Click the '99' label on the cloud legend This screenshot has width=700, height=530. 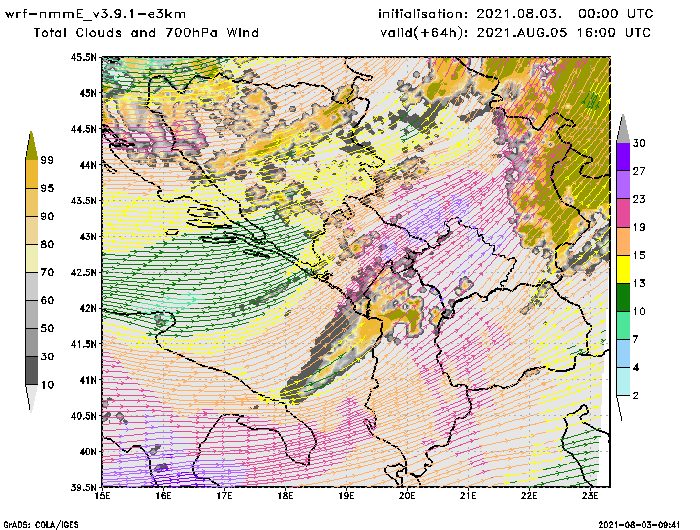47,160
